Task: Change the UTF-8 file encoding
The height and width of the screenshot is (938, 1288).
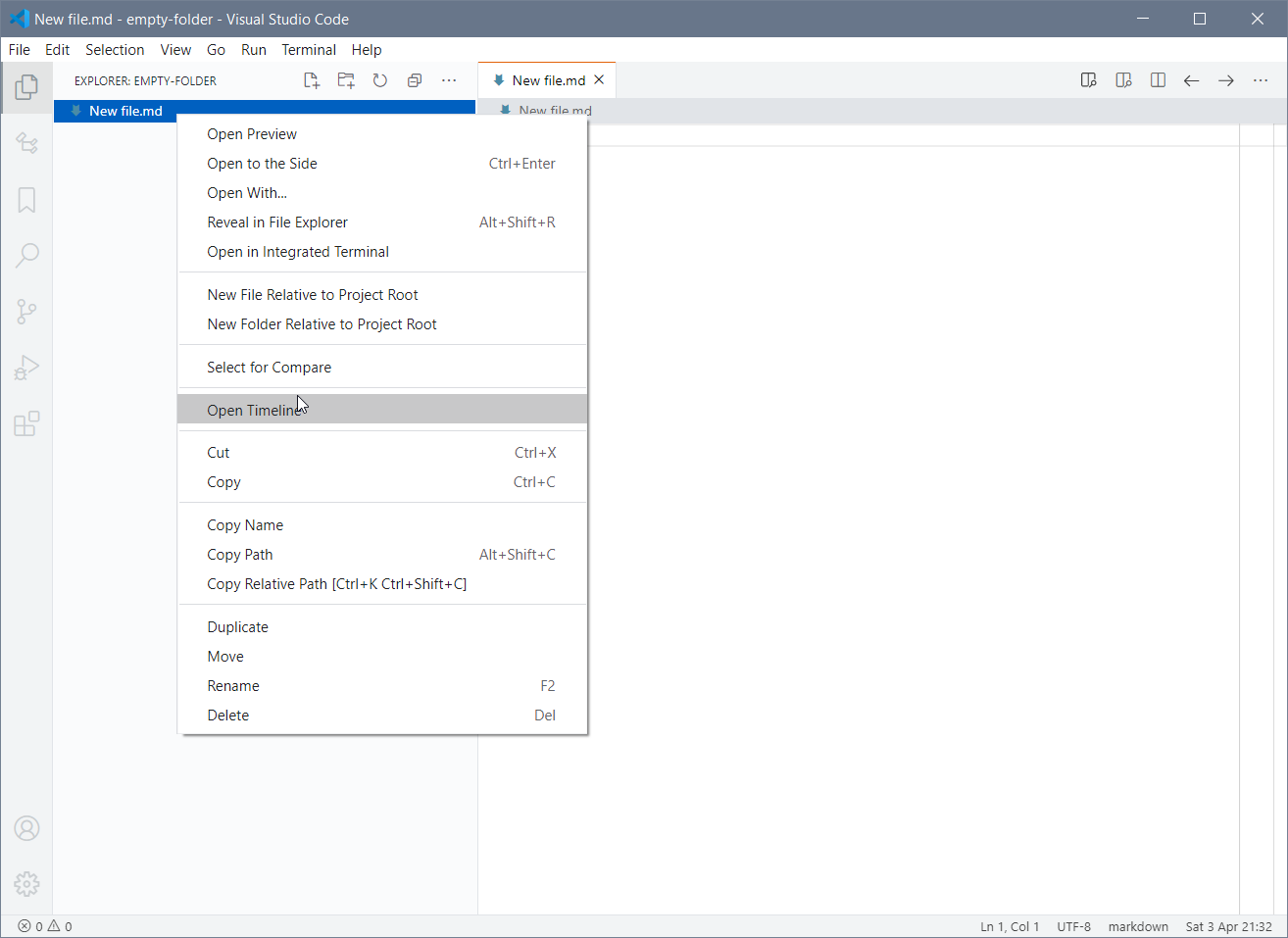Action: coord(1074,926)
